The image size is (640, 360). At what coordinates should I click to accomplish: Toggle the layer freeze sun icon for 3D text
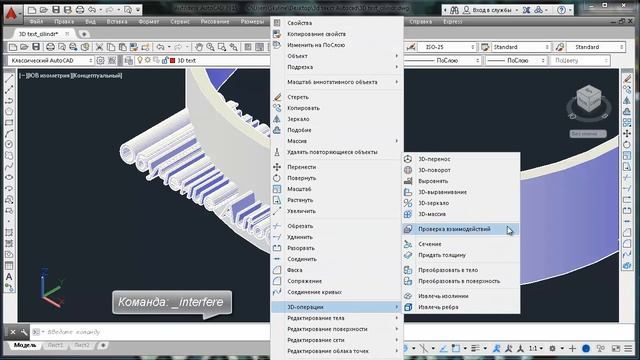pos(148,60)
